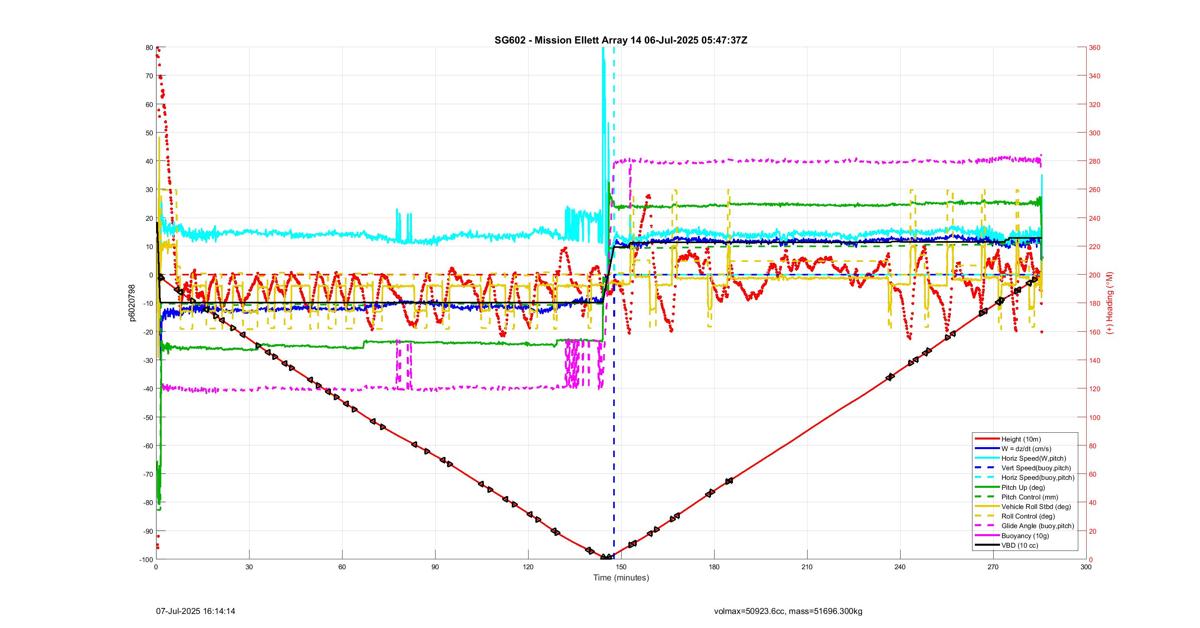Click the '(+) Heading (°M)' right axis label
The width and height of the screenshot is (1200, 628).
(x=1110, y=303)
